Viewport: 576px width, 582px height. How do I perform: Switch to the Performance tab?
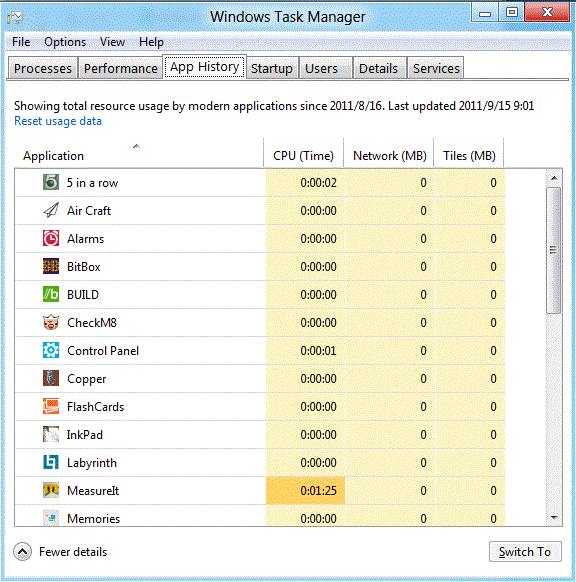coord(121,68)
